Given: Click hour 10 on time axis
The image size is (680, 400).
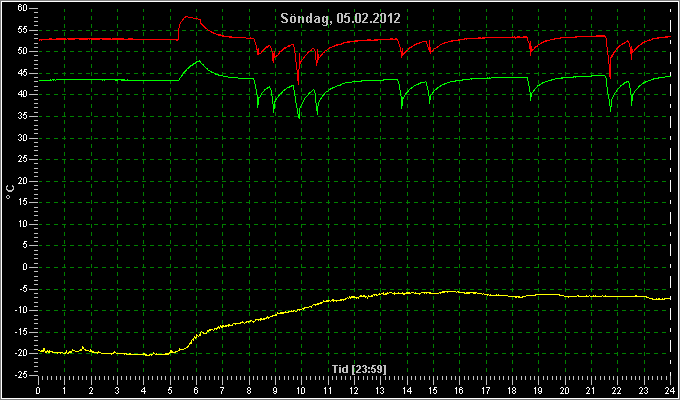Looking at the screenshot, I should (301, 390).
